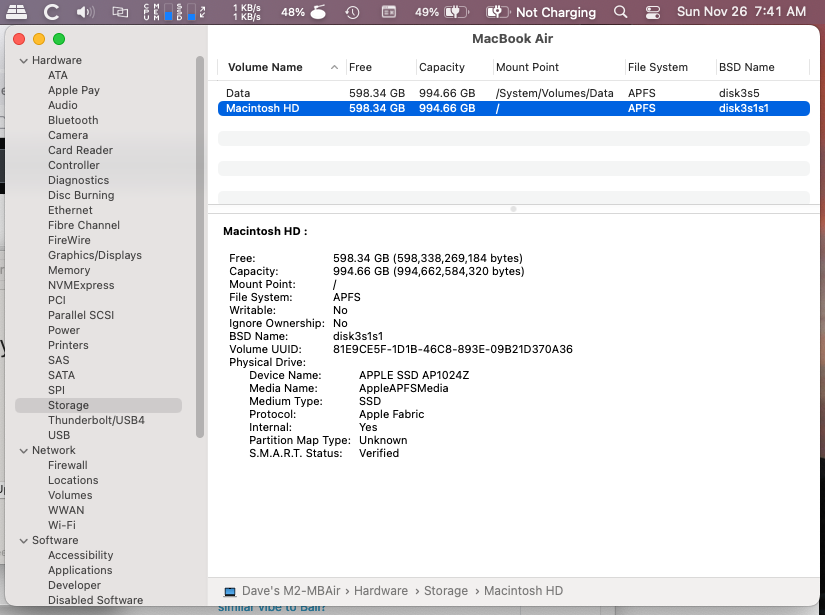
Task: Open Power info in sidebar
Action: [x=64, y=330]
